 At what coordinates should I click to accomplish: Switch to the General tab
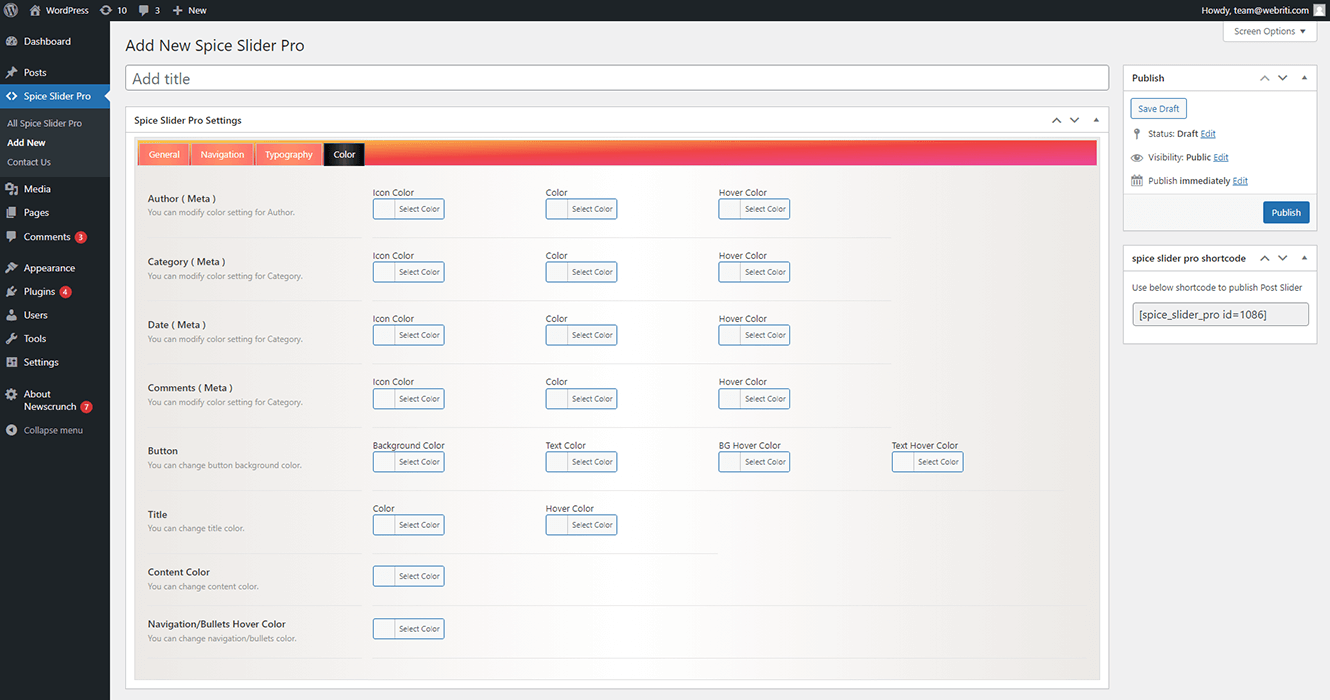[x=164, y=154]
